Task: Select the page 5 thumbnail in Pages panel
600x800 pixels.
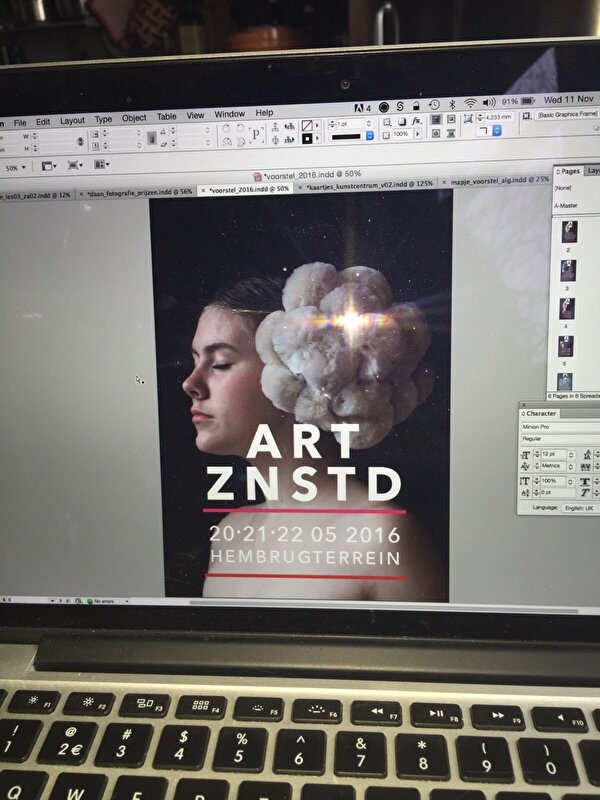Action: (x=566, y=346)
